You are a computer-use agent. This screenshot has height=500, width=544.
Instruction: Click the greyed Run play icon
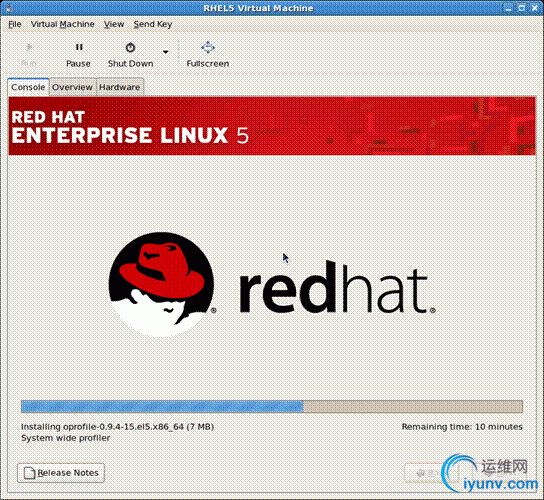[x=29, y=47]
